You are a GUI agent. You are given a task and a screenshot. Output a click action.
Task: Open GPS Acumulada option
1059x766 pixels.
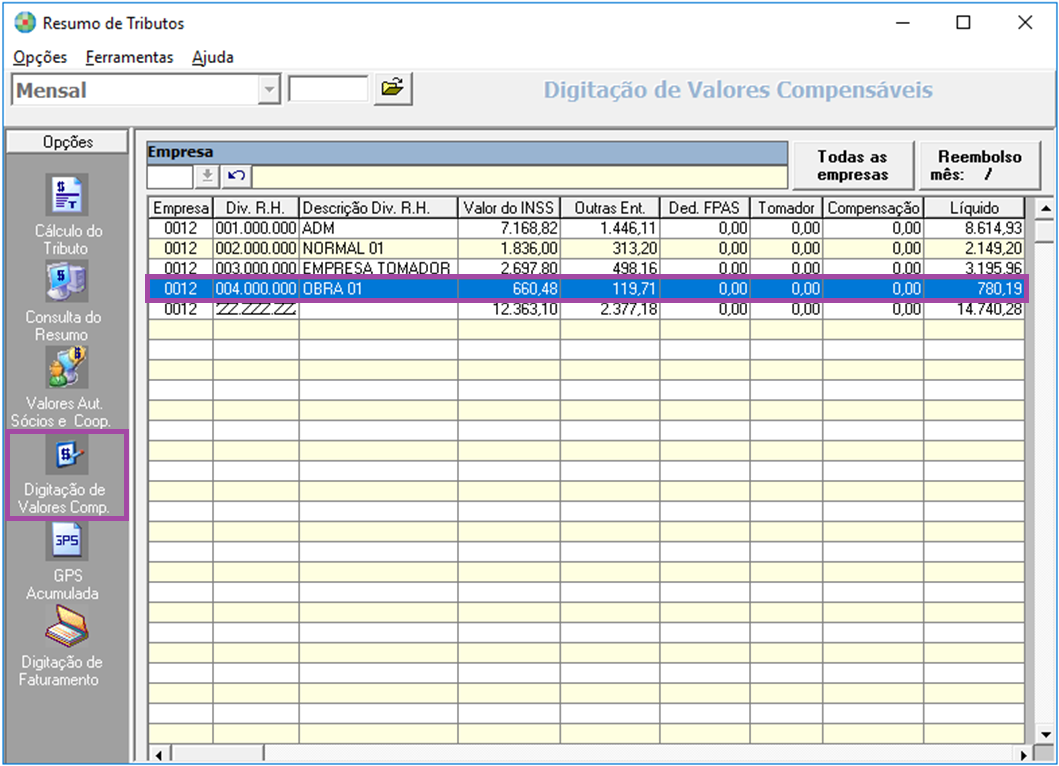pyautogui.click(x=66, y=561)
